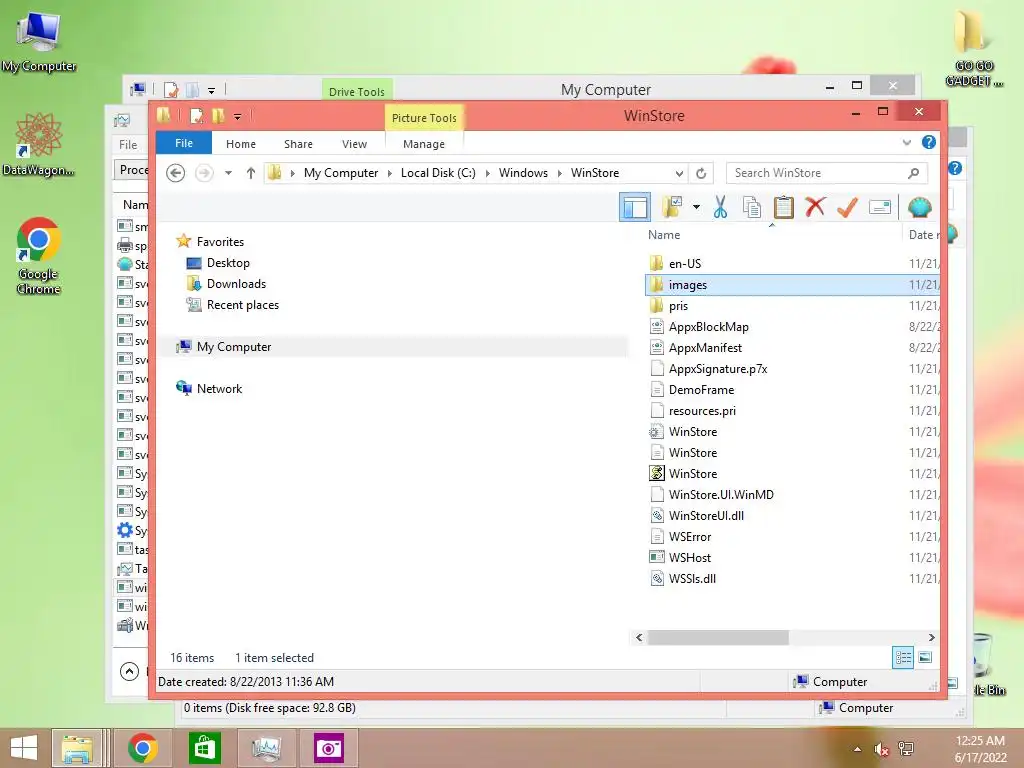
Task: Select the resources.pri file
Action: point(702,410)
